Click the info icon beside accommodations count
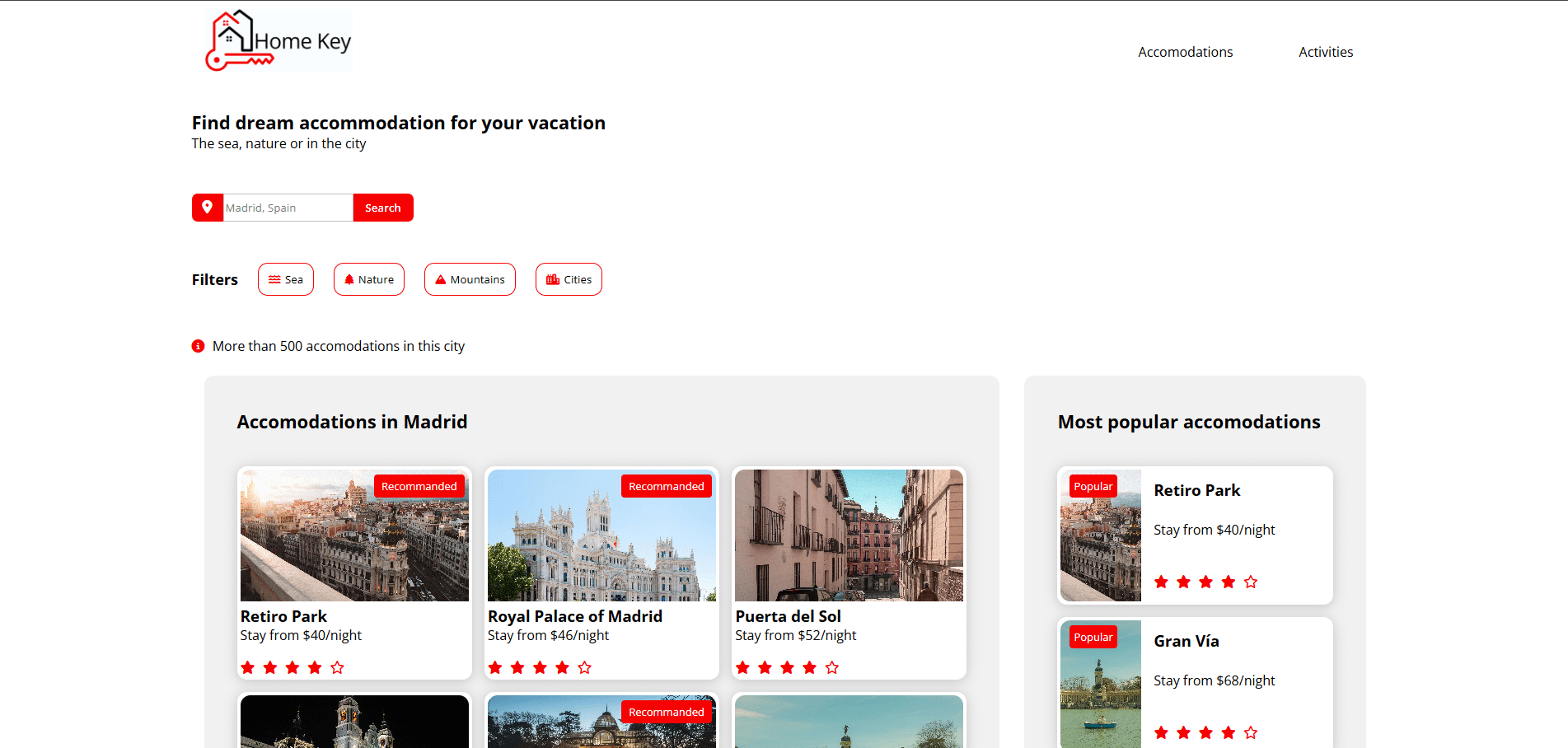 (198, 346)
